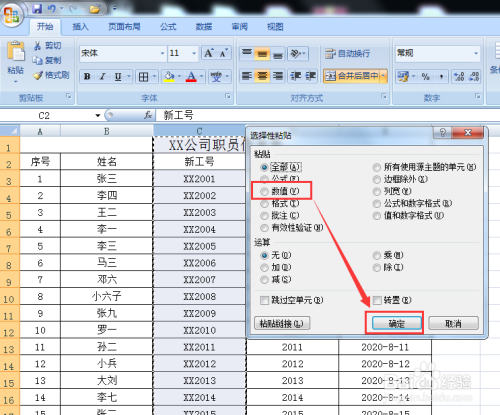Open font color dropdown arrow
Viewport: 500px width, 415px height.
tap(201, 77)
